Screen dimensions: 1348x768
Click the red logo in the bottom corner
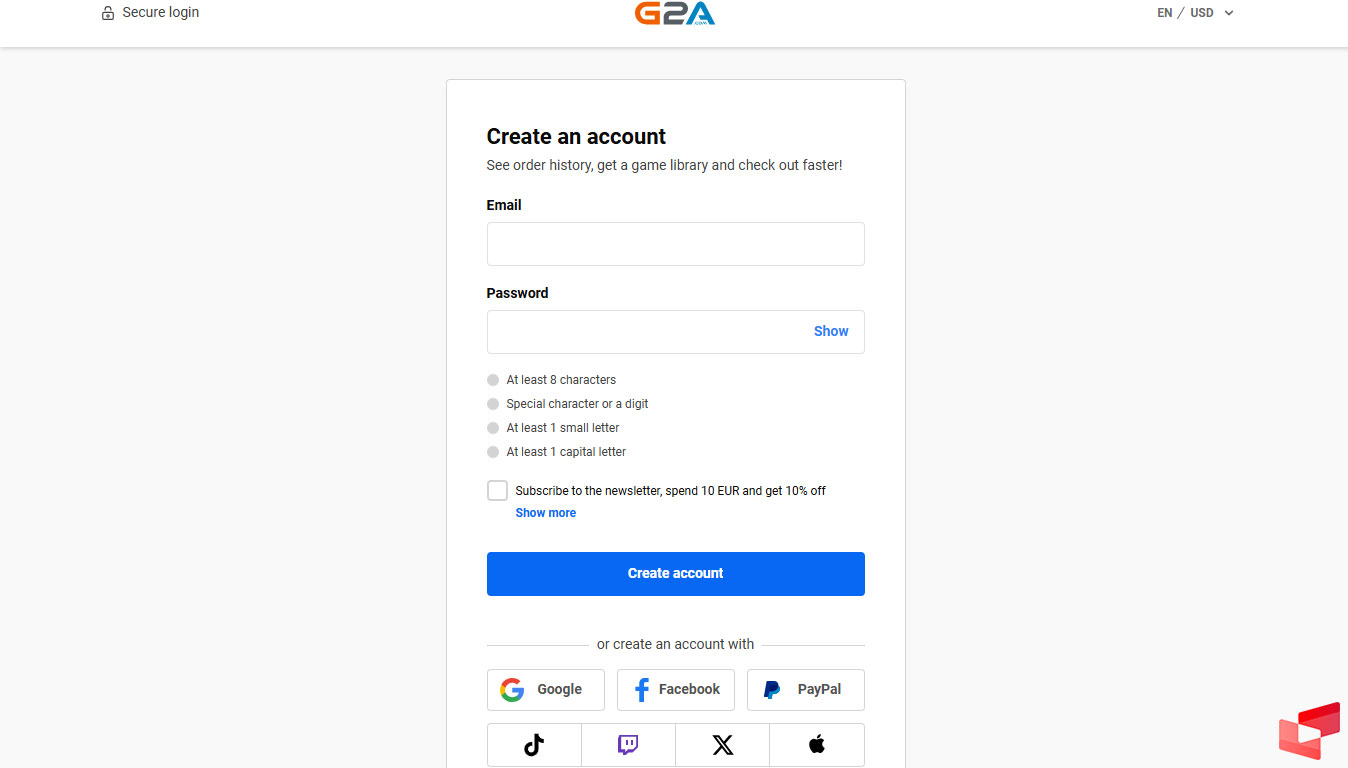pos(1309,731)
